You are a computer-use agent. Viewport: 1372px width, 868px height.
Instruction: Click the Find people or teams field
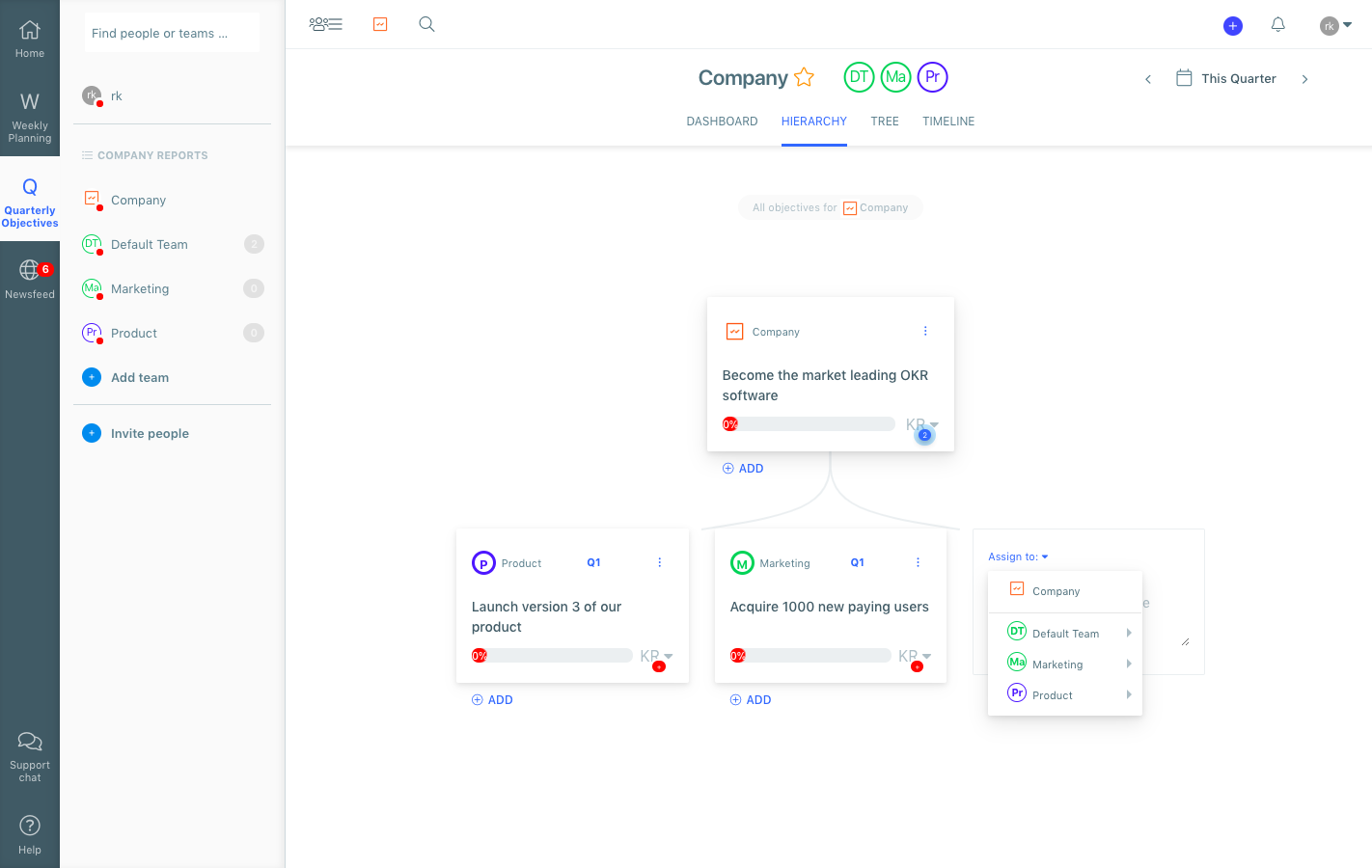pyautogui.click(x=172, y=33)
